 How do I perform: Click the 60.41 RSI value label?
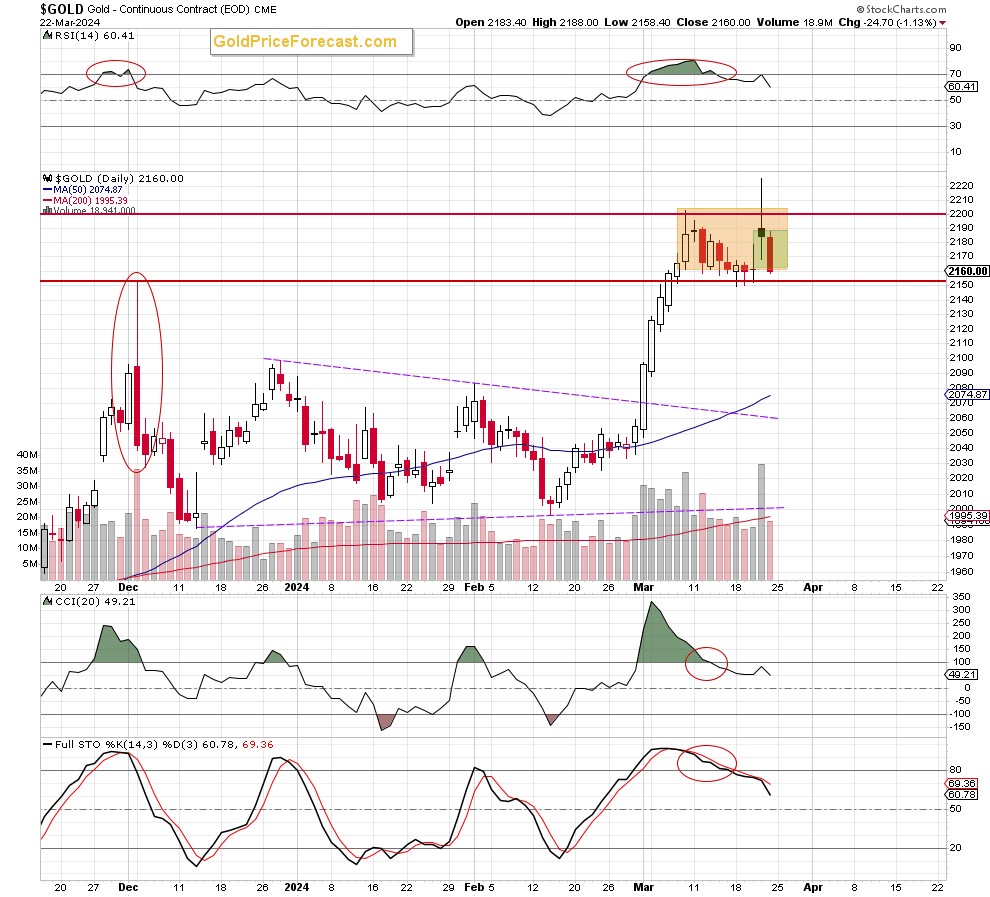tap(966, 86)
